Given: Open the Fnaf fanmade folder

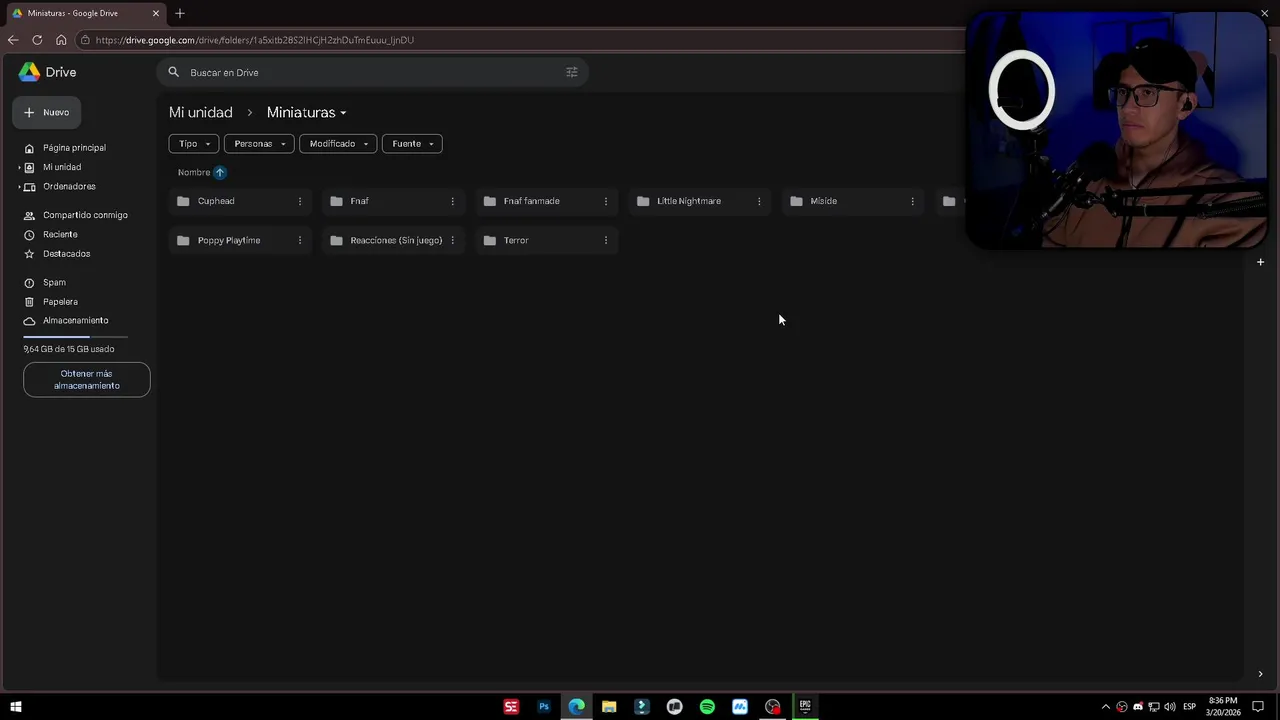Looking at the screenshot, I should coord(546,201).
